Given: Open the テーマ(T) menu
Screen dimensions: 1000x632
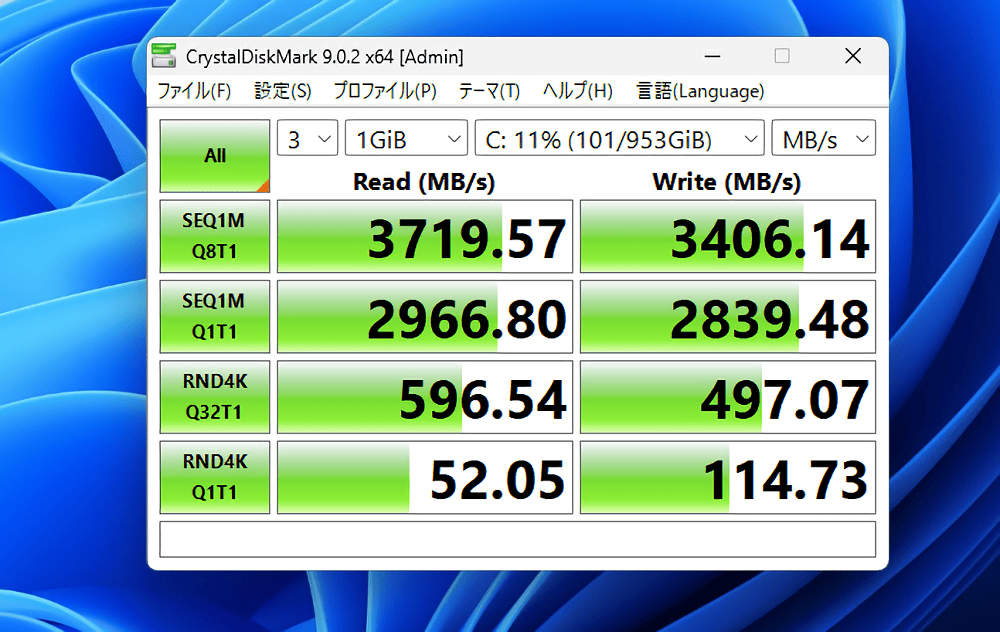Looking at the screenshot, I should click(x=489, y=90).
